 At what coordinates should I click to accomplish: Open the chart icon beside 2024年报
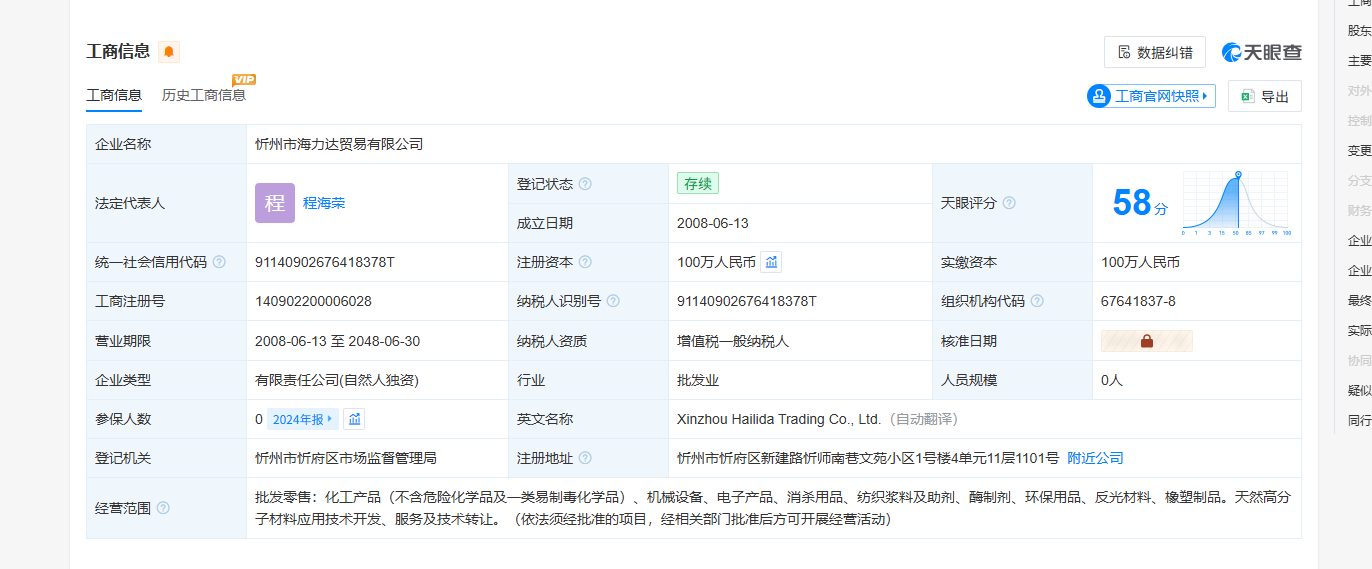(x=355, y=419)
